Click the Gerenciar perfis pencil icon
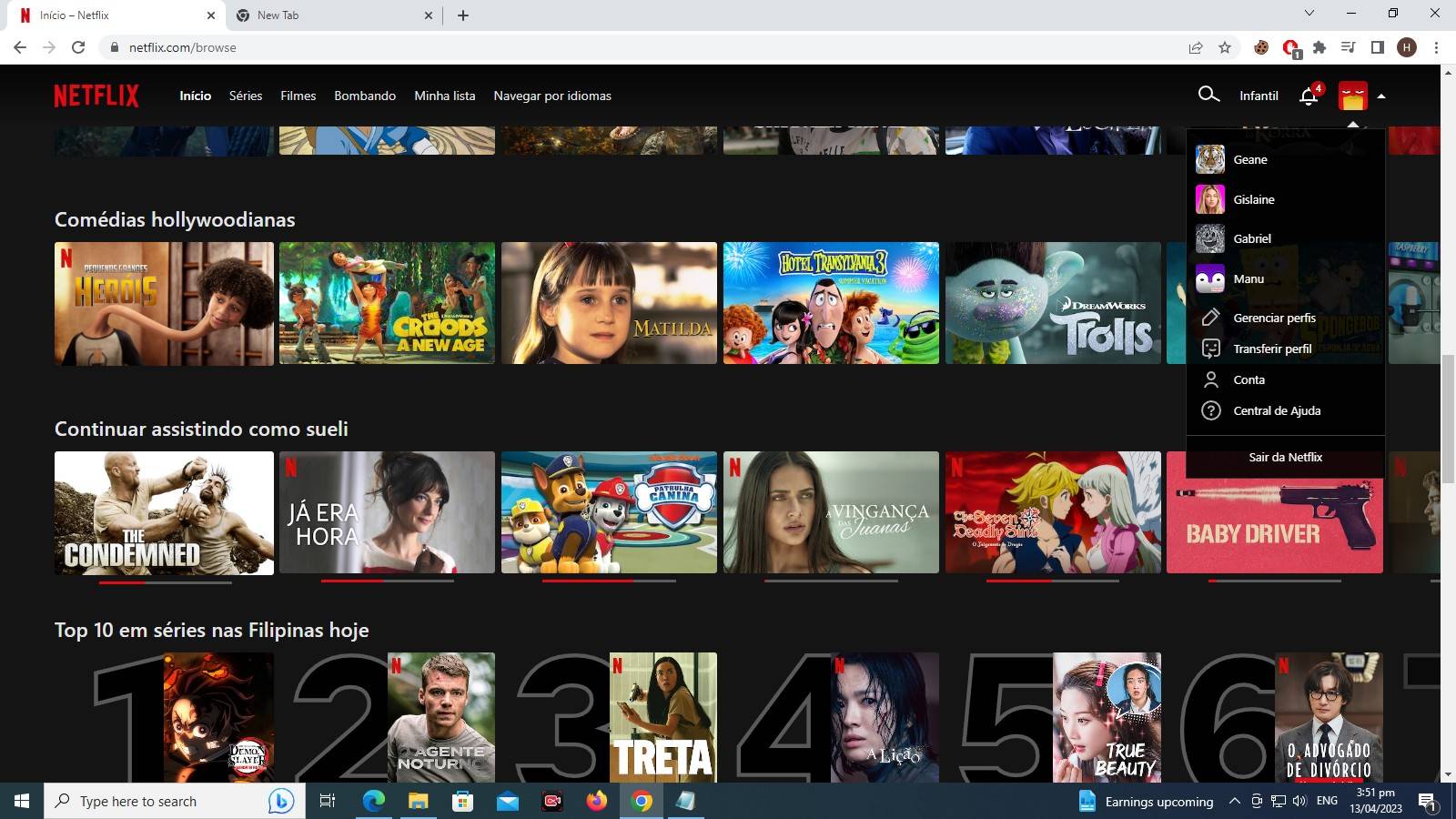 pyautogui.click(x=1210, y=318)
